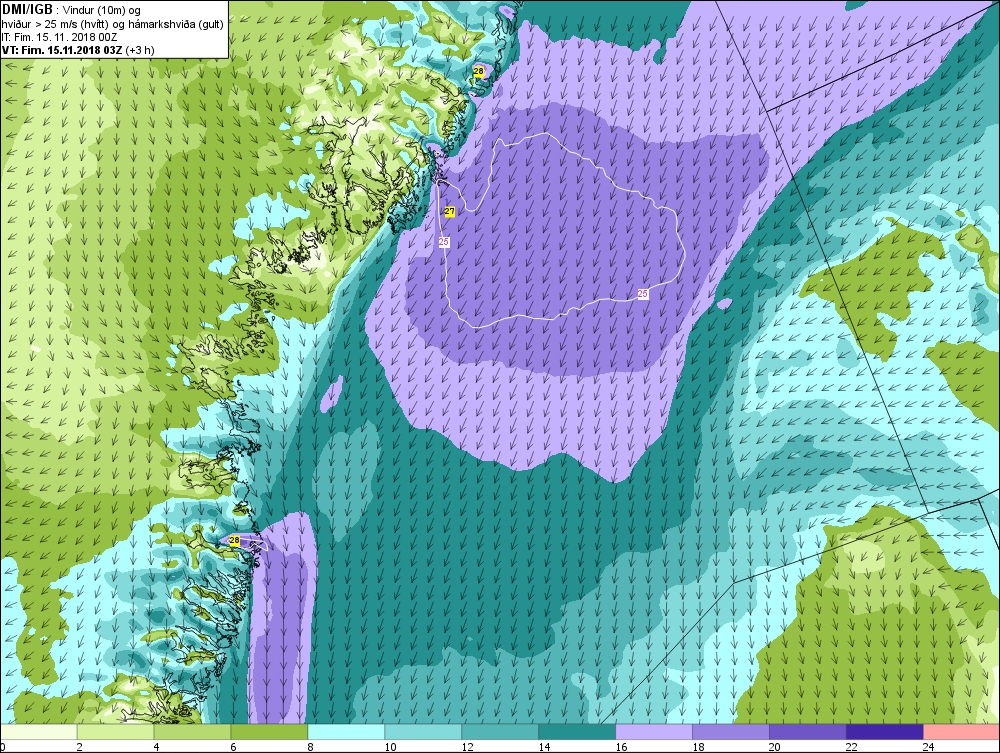Select the 10–12 m/s light teal swatch
This screenshot has width=1000, height=753.
(423, 732)
